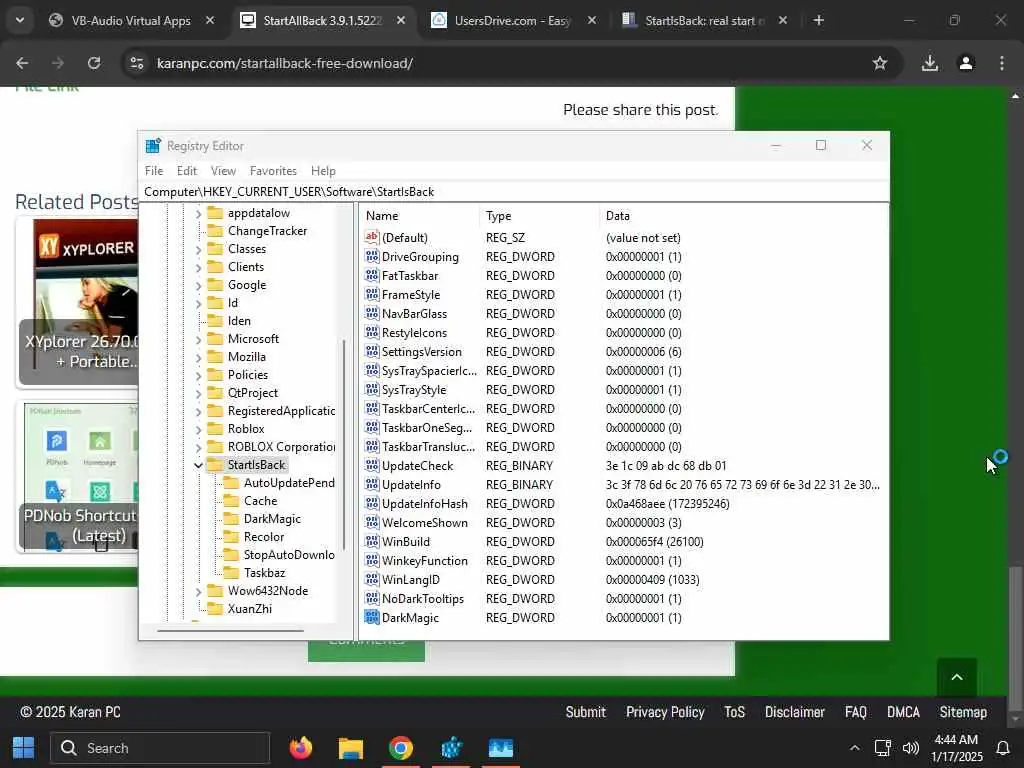Open the Chrome profile icon
The width and height of the screenshot is (1024, 768).
[966, 63]
